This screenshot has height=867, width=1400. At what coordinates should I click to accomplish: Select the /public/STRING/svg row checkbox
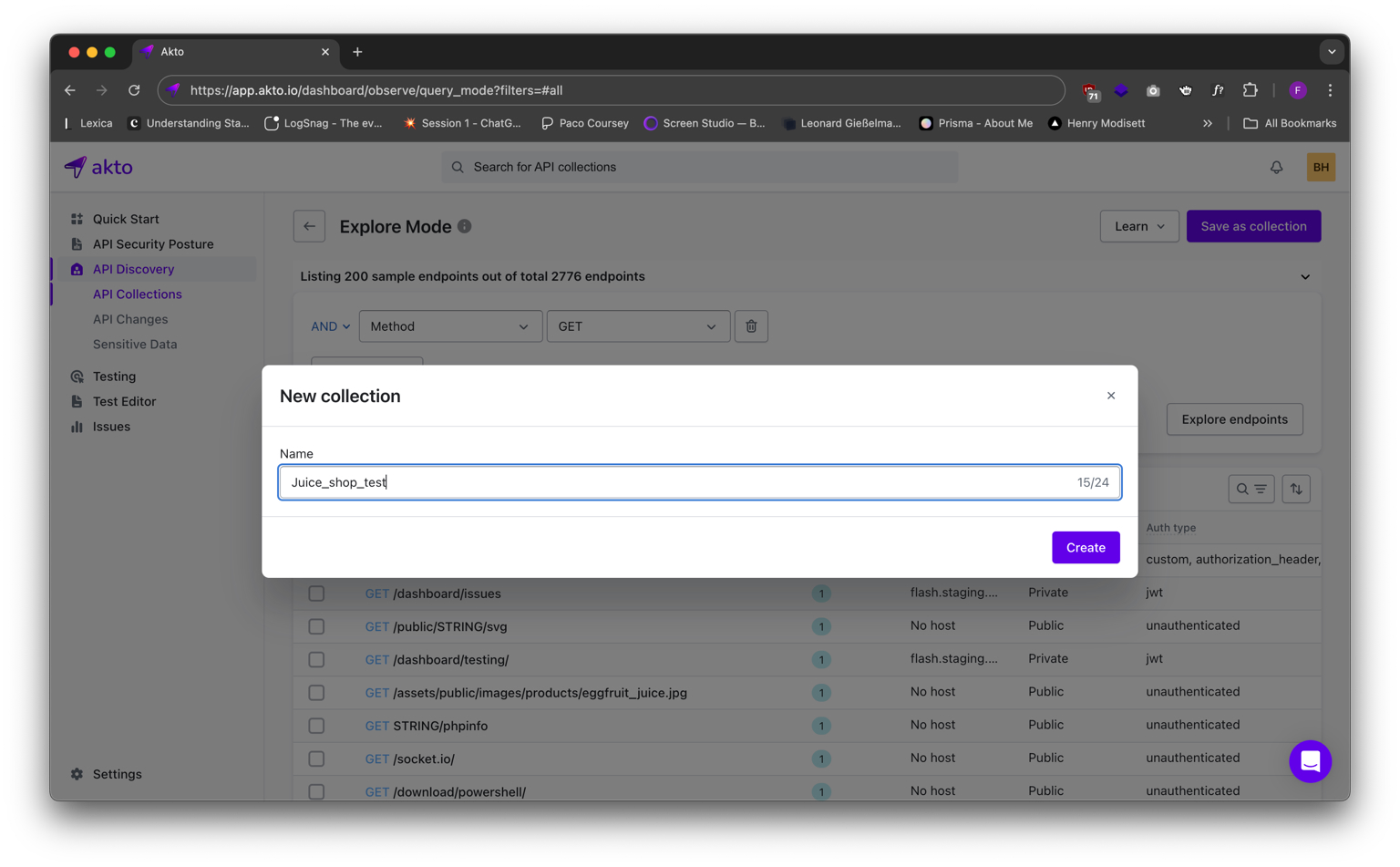tap(316, 626)
